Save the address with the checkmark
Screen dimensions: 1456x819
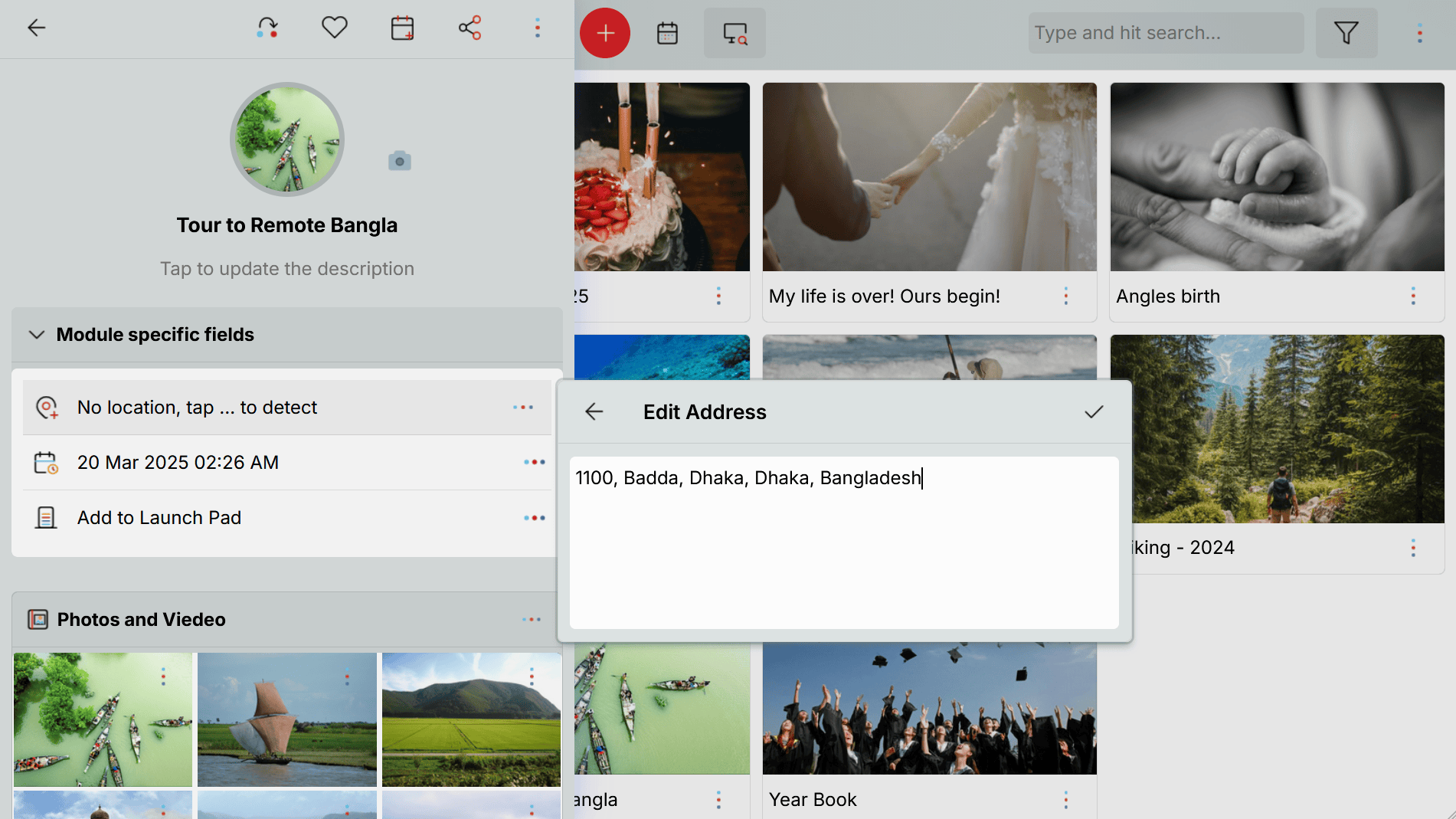(x=1094, y=411)
